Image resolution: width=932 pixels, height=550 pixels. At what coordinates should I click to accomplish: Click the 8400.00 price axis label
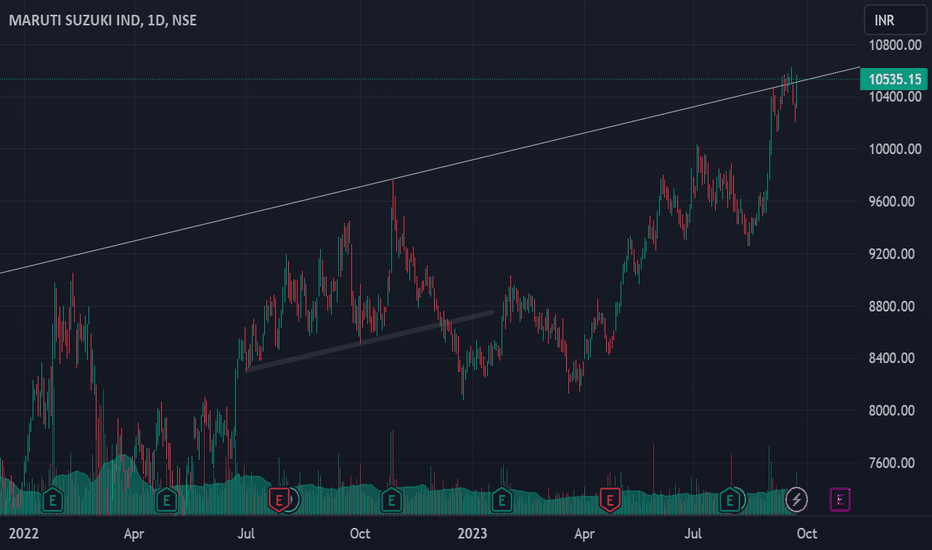891,358
